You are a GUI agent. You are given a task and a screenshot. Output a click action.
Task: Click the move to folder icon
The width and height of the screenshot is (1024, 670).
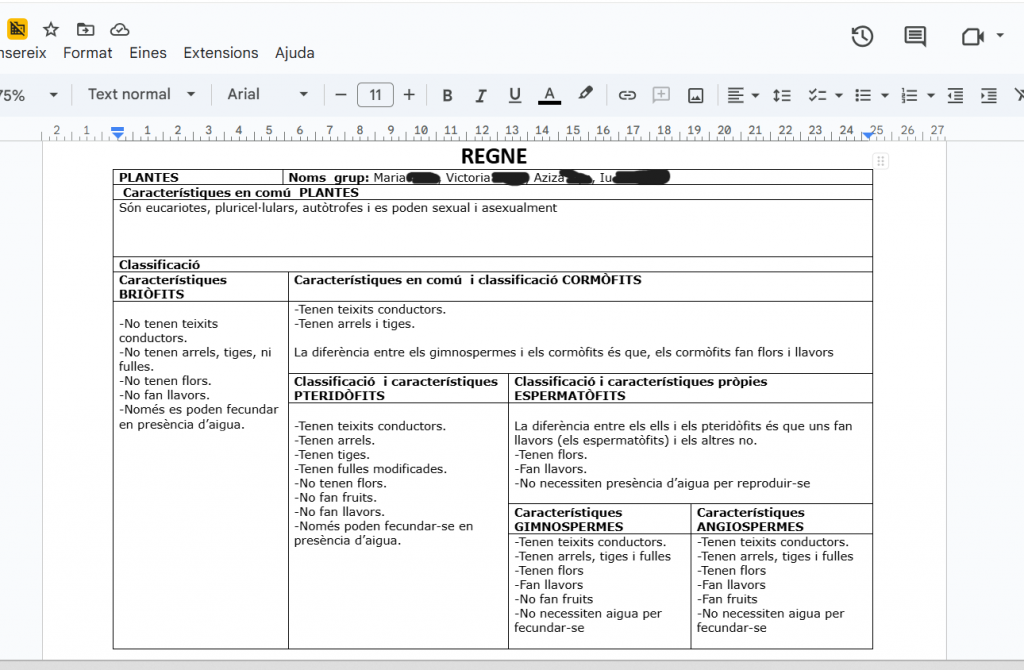coord(86,29)
